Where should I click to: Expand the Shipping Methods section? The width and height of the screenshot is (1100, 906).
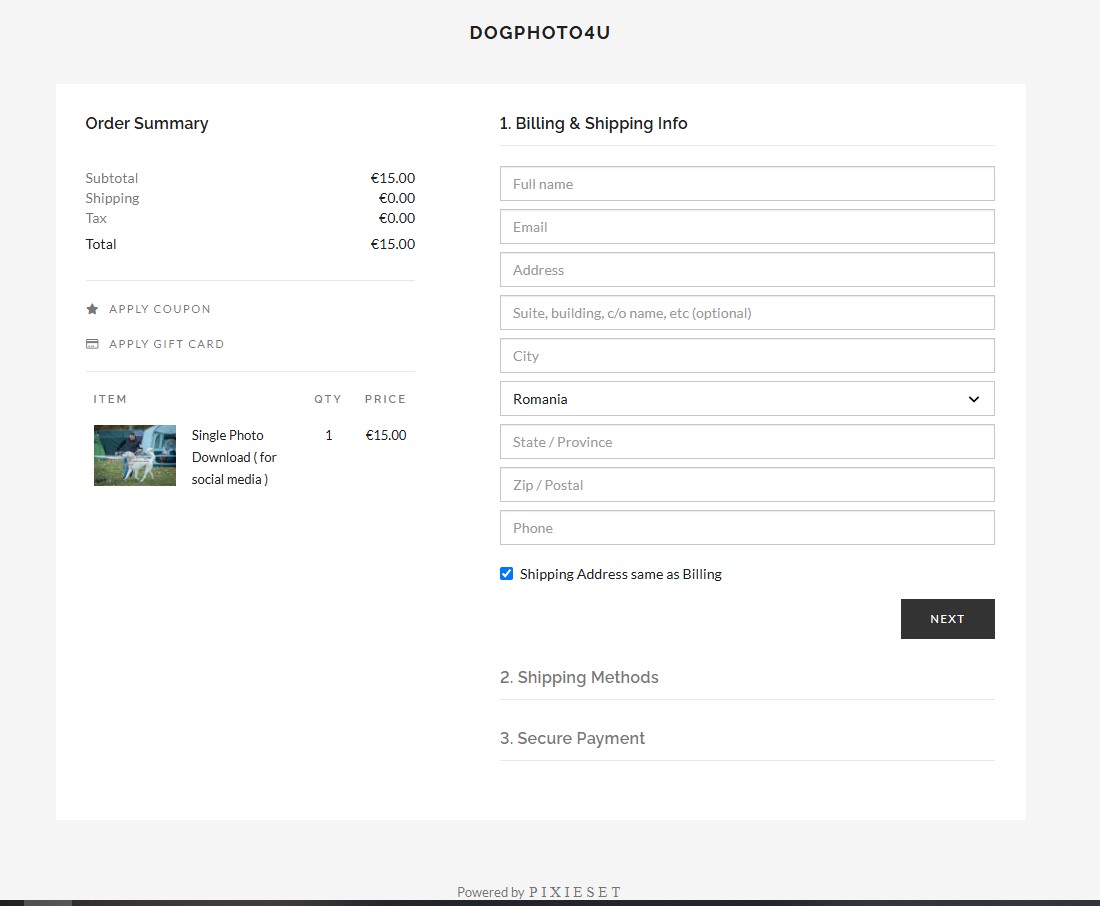579,677
